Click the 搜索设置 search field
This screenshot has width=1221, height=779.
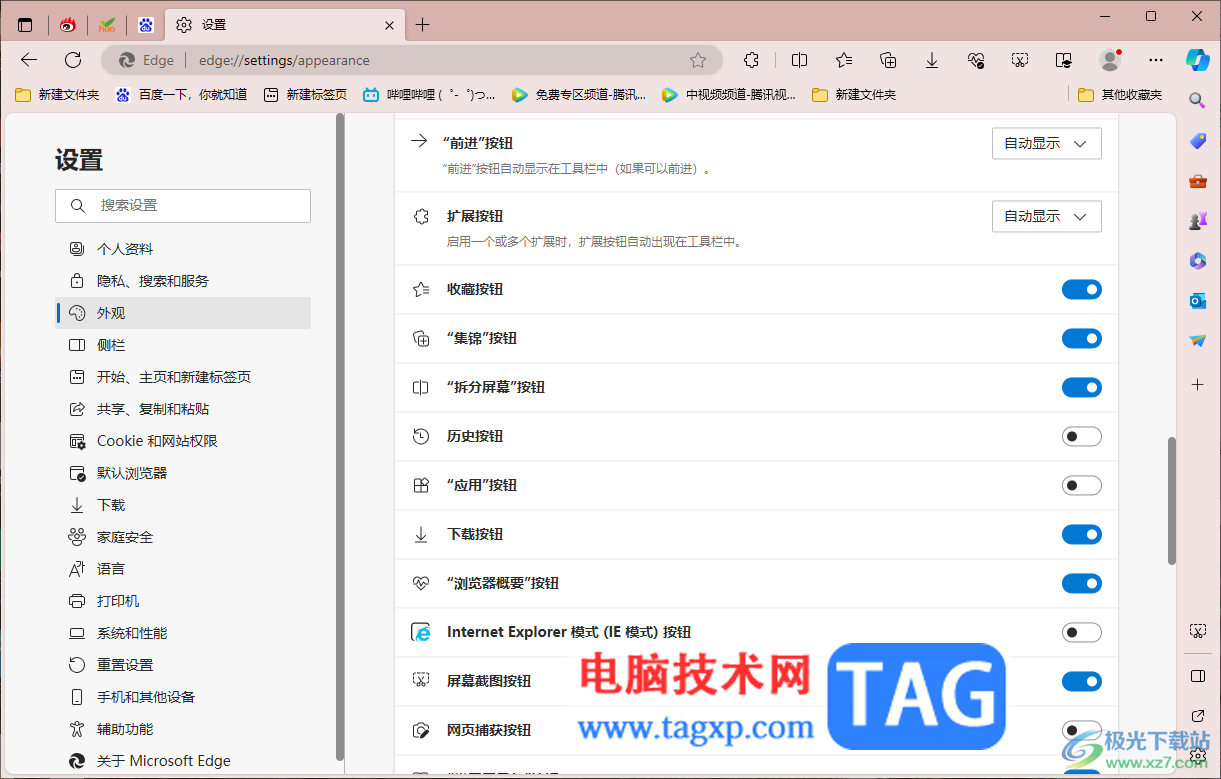coord(183,205)
